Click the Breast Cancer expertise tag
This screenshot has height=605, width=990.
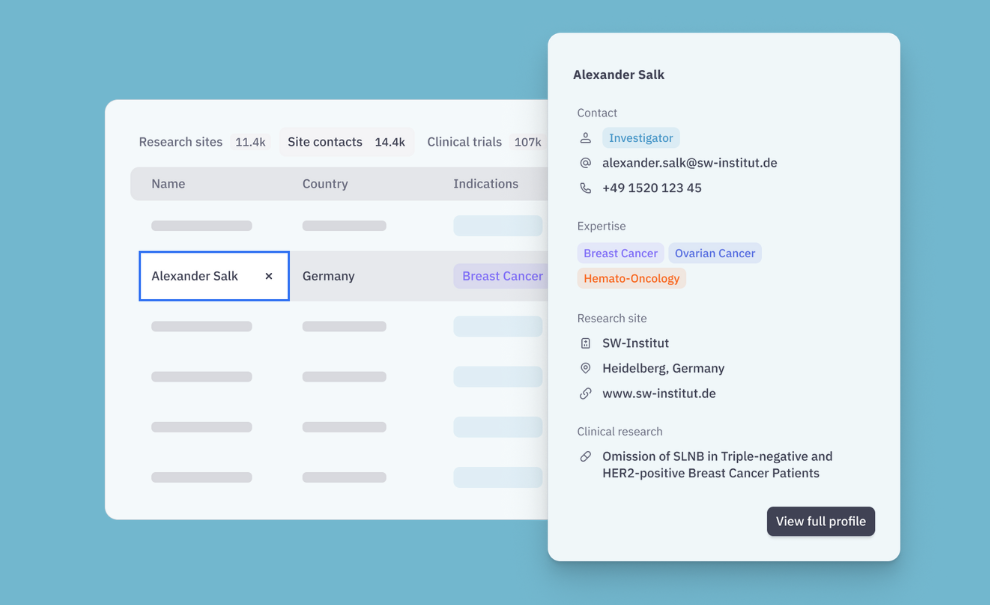click(x=620, y=253)
